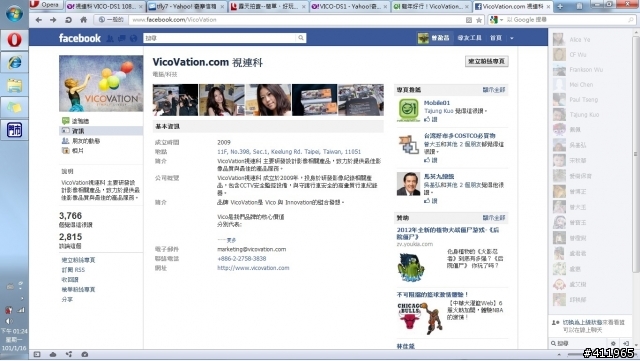Click 'See all' in page likes header
Viewport: 640px width, 361px height.
coord(494,90)
